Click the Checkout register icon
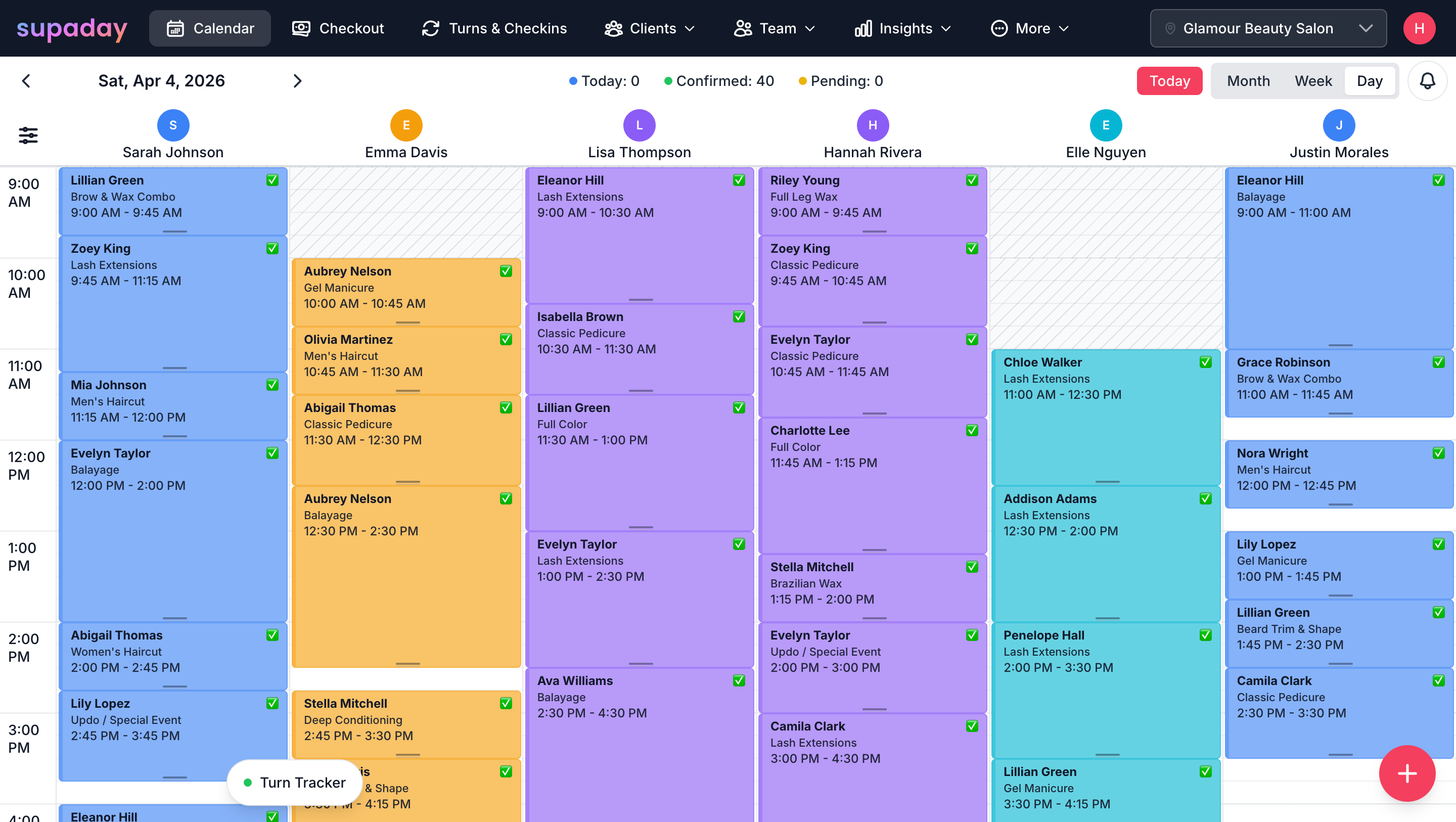Screen dimensions: 1456x822 [301, 28]
